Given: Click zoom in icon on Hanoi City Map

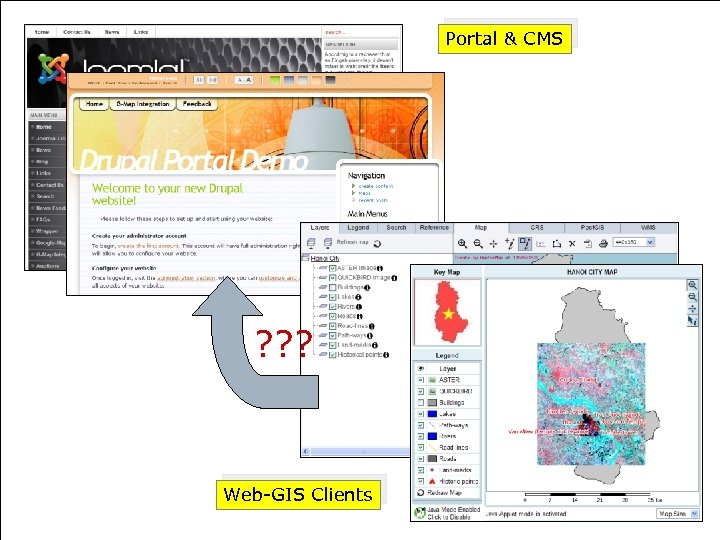Looking at the screenshot, I should pyautogui.click(x=692, y=285).
